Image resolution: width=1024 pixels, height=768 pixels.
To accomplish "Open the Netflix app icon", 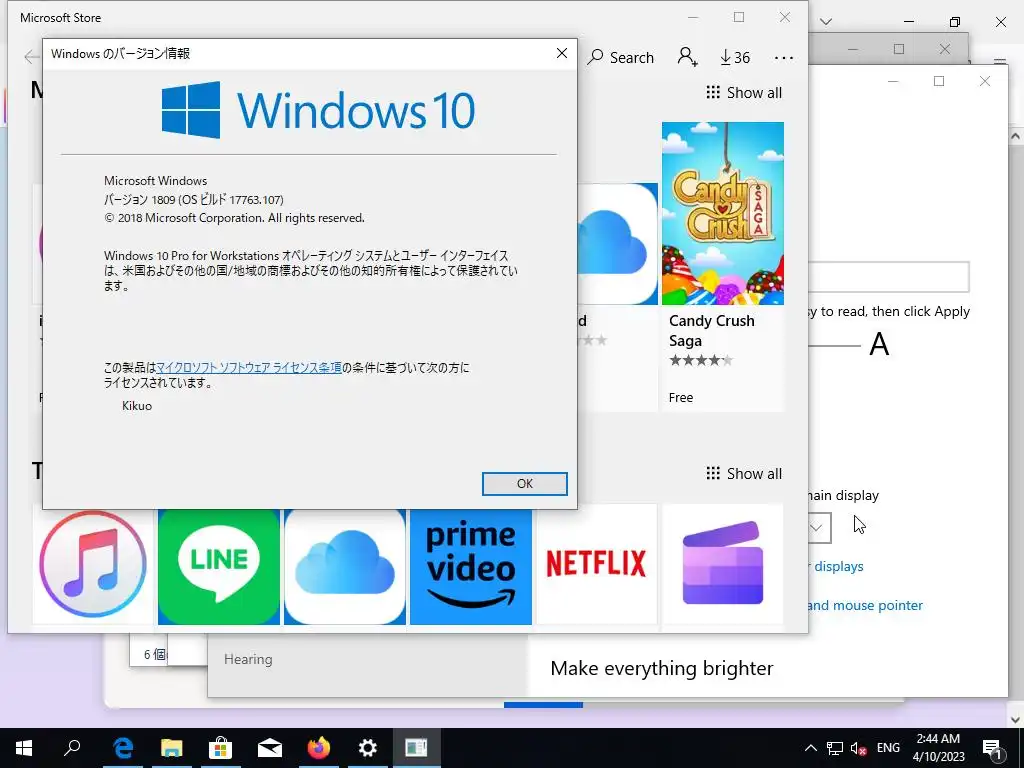I will (596, 564).
